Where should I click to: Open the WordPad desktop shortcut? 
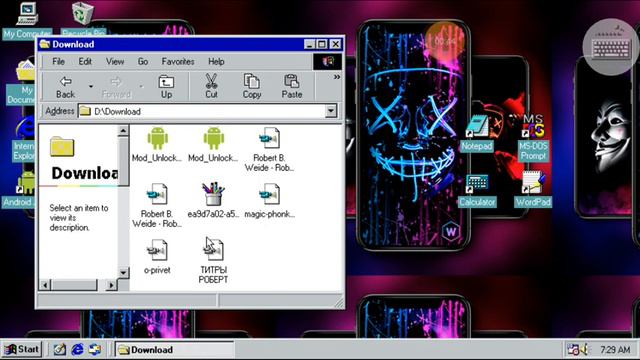pos(533,189)
